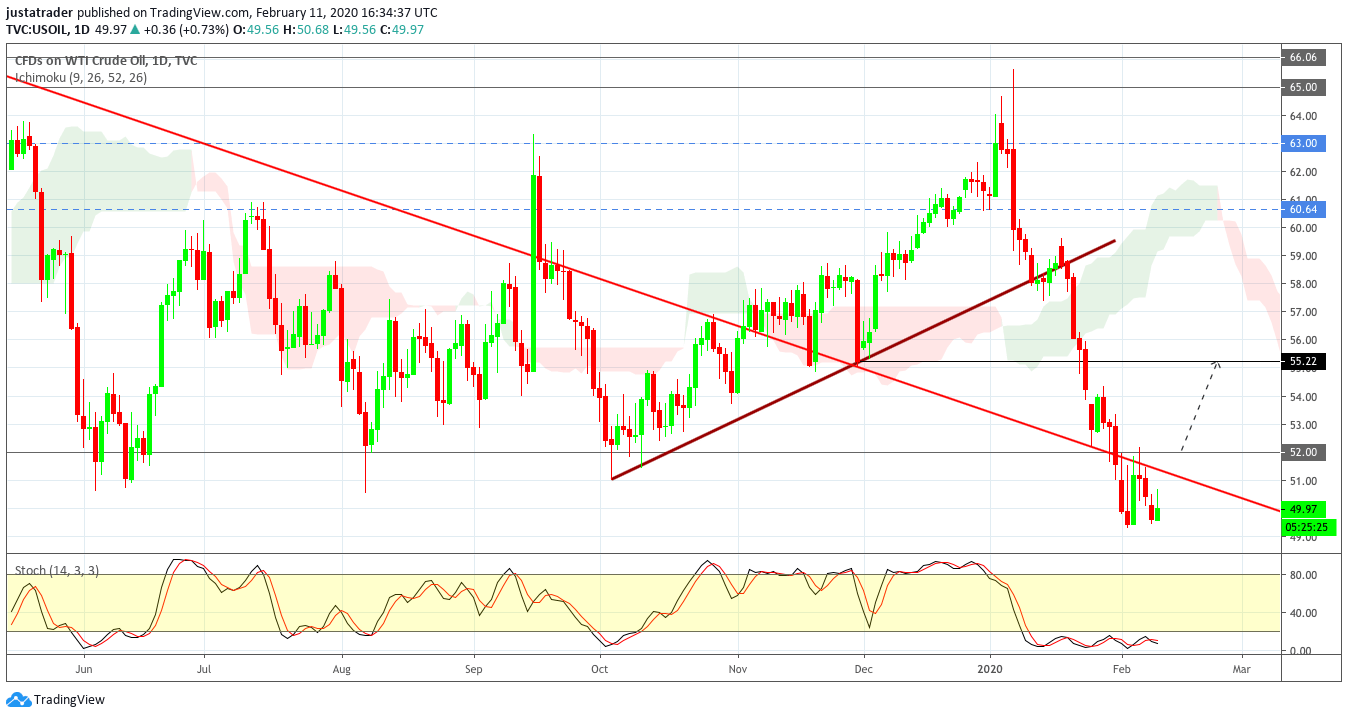Click the 2020 label on time axis

(x=990, y=669)
